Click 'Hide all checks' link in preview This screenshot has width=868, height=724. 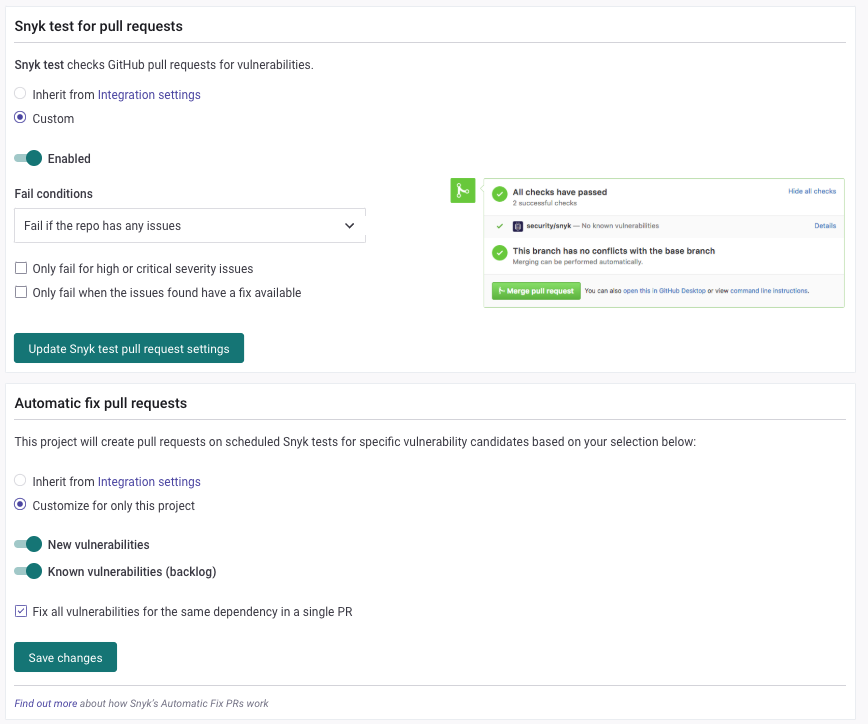[811, 191]
